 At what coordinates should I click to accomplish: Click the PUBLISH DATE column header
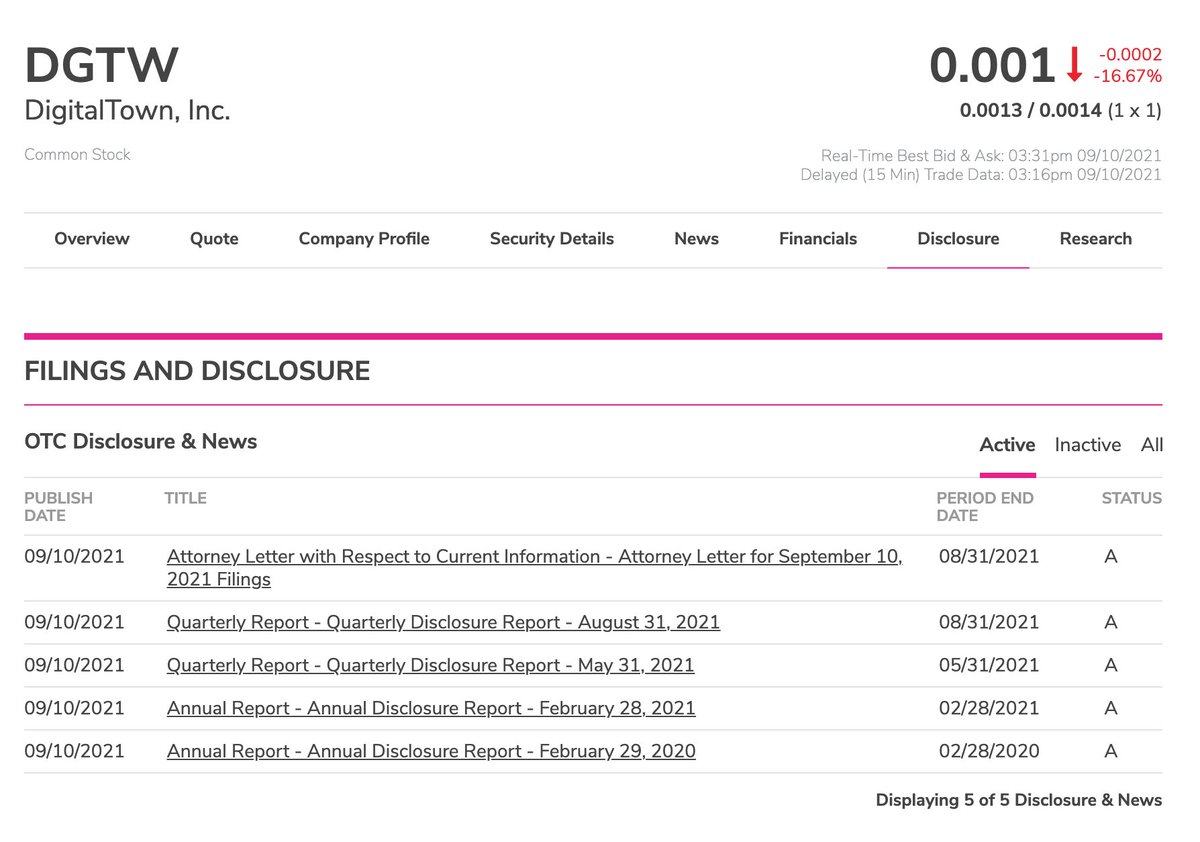click(x=58, y=507)
